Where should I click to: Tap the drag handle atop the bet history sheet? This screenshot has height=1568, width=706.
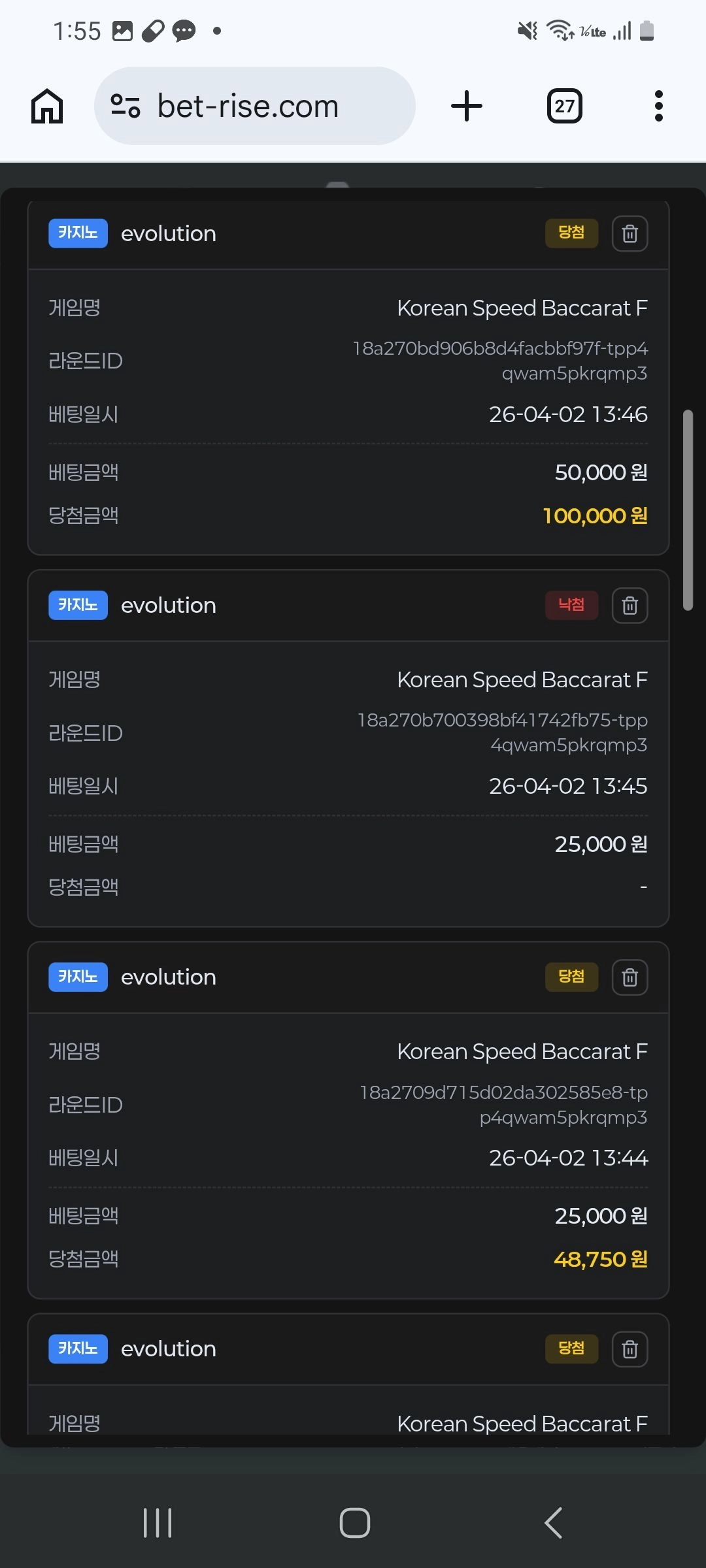337,186
